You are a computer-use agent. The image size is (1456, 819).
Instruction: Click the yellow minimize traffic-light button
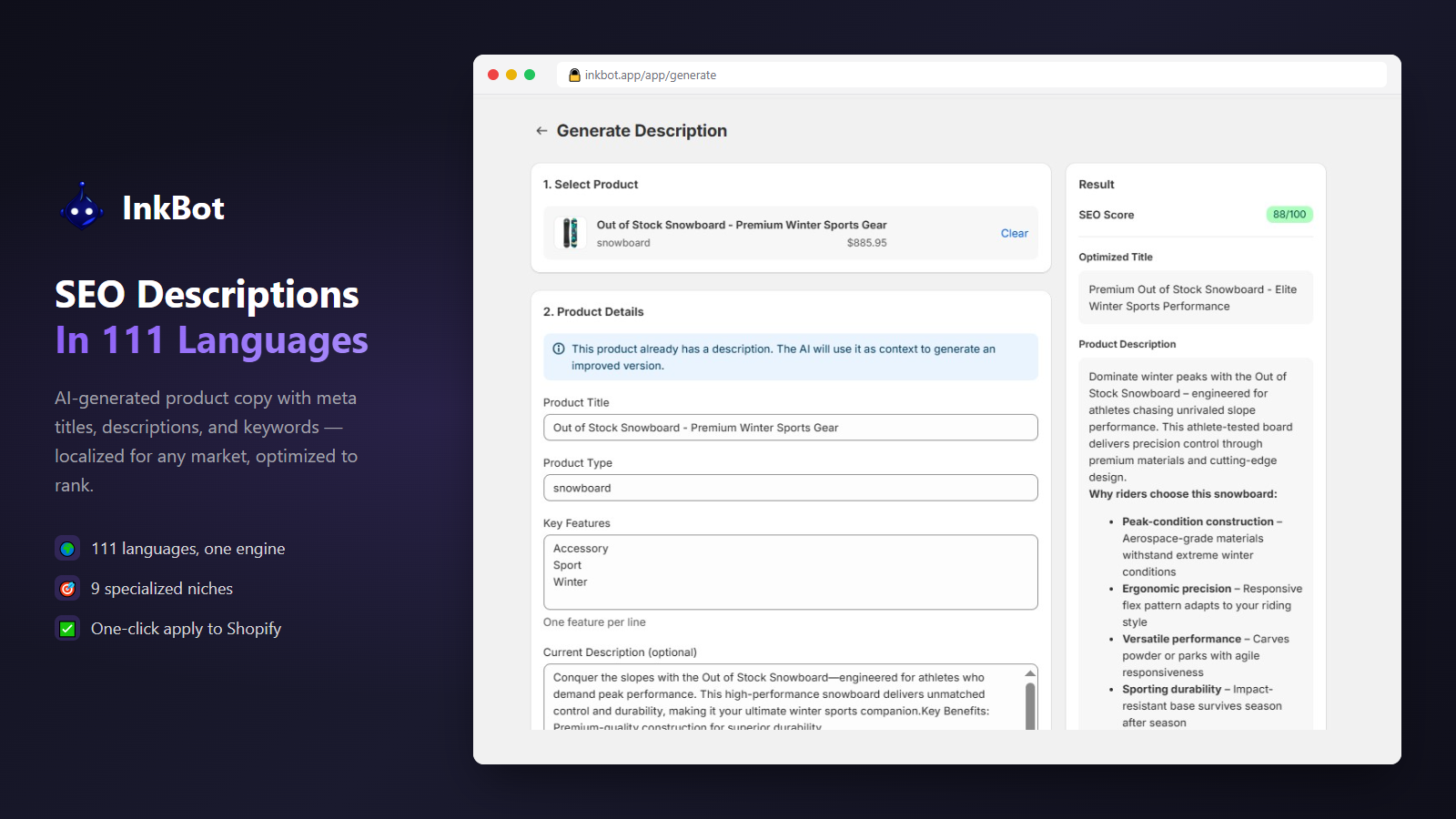point(512,75)
